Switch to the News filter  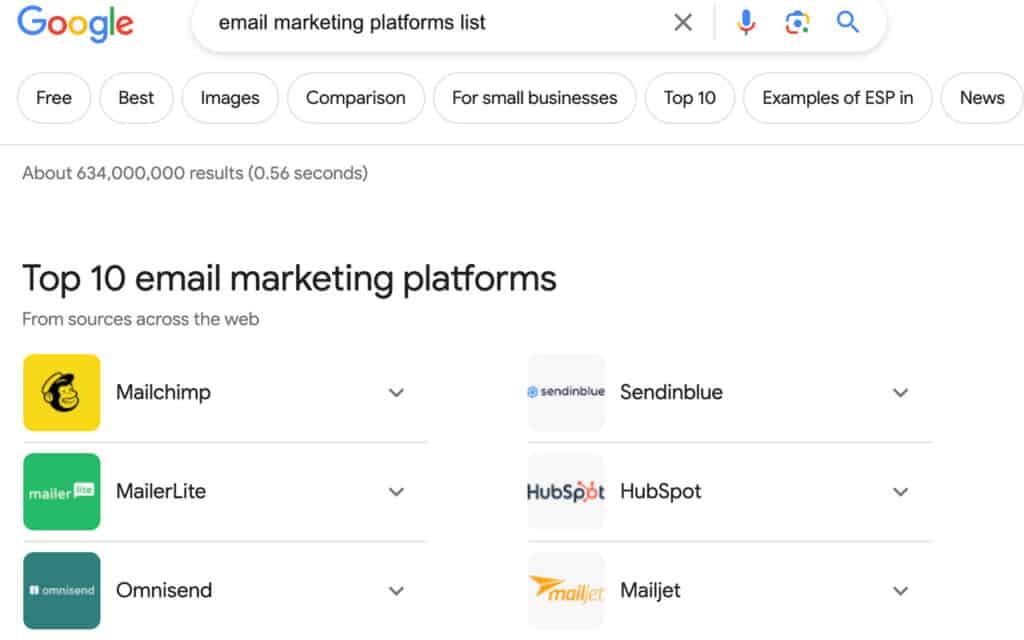[981, 98]
